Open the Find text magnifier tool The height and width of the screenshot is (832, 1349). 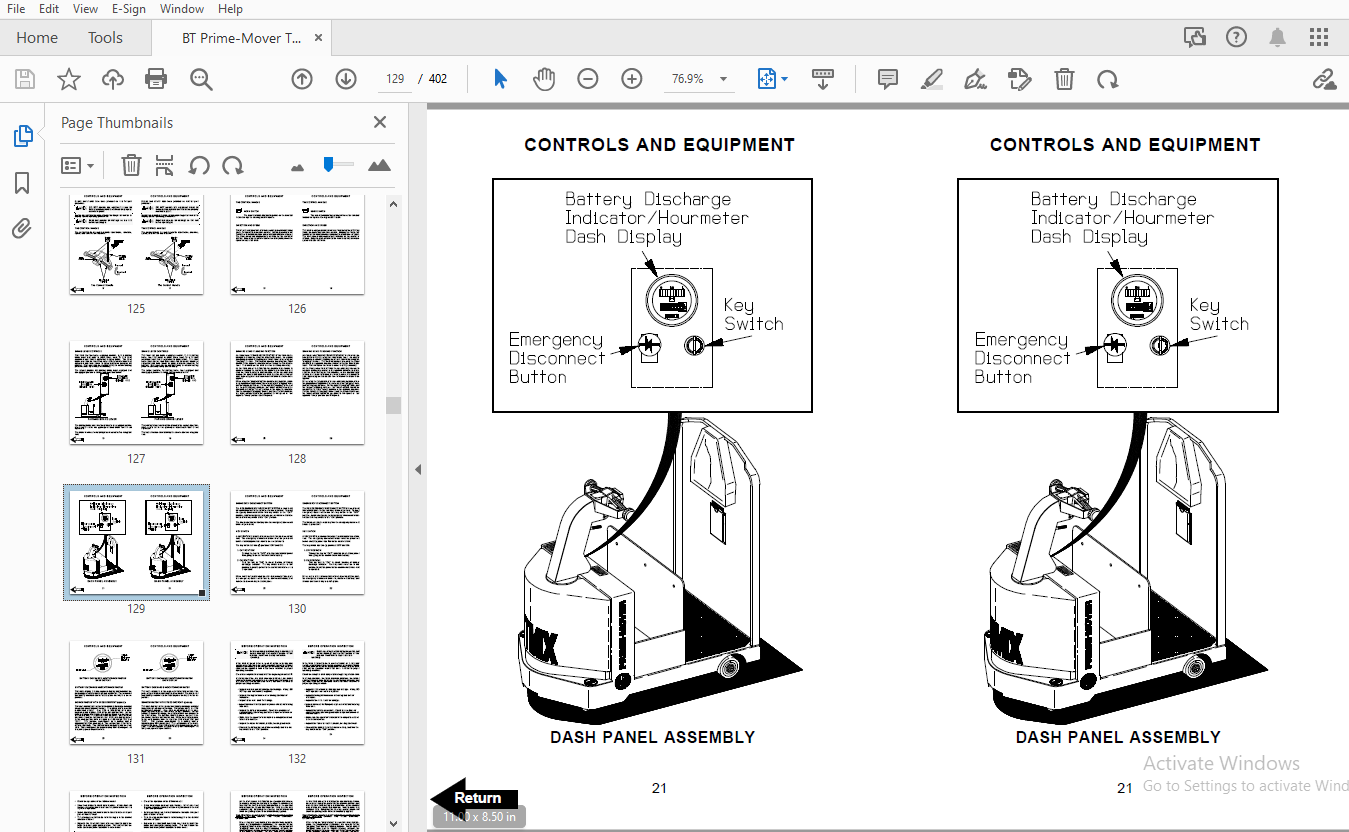click(x=201, y=79)
